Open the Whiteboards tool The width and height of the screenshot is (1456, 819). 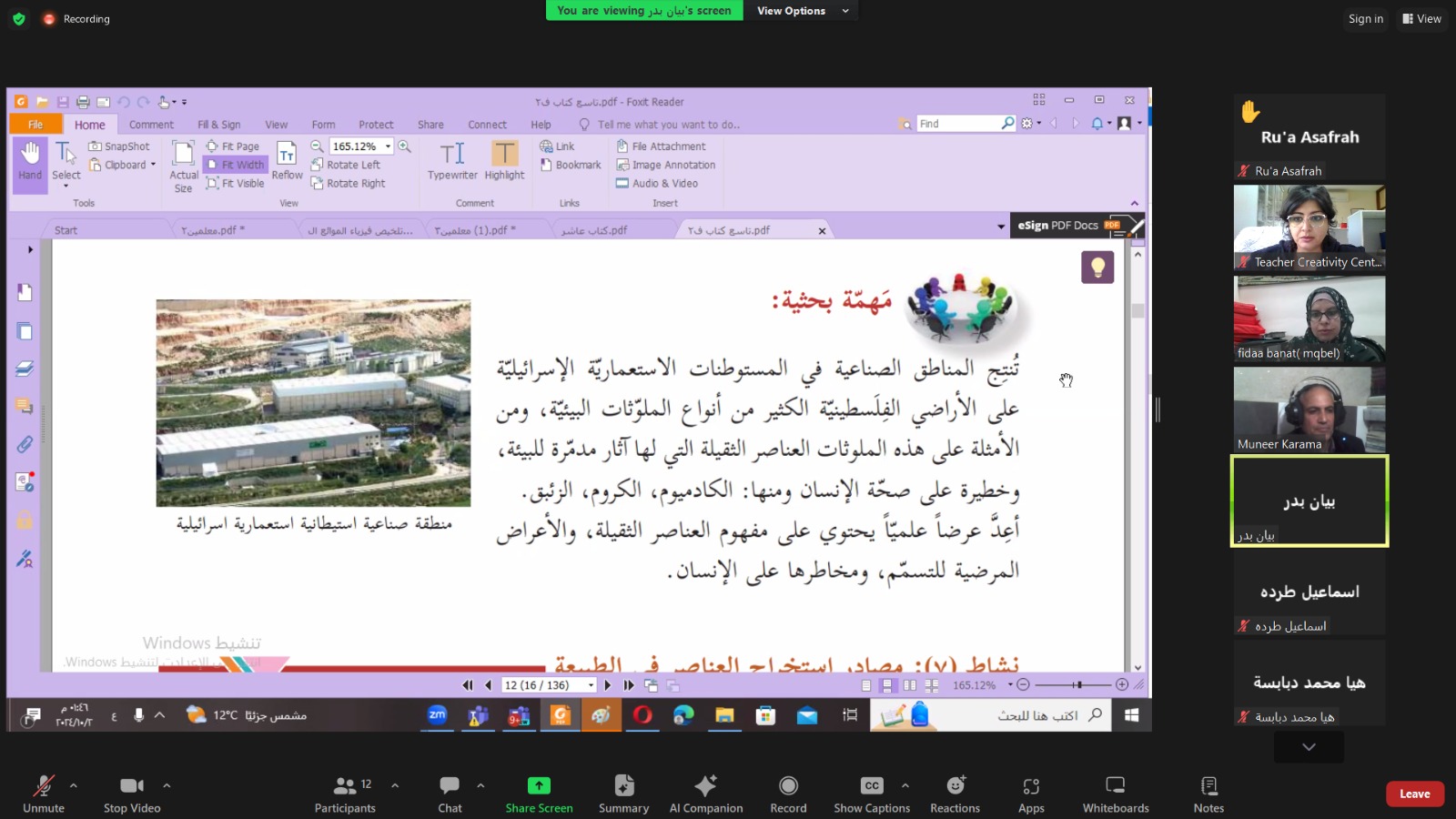(1115, 794)
